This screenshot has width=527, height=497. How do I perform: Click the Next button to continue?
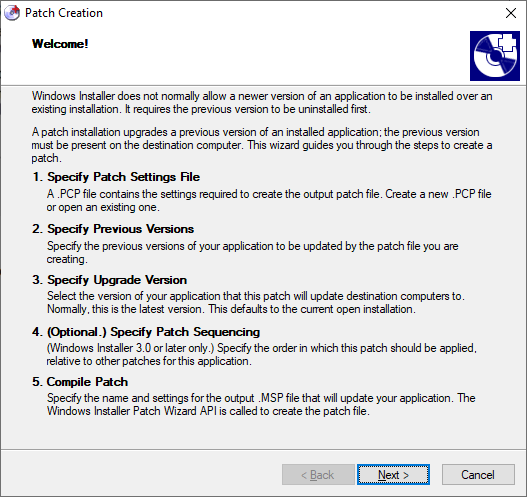point(393,474)
